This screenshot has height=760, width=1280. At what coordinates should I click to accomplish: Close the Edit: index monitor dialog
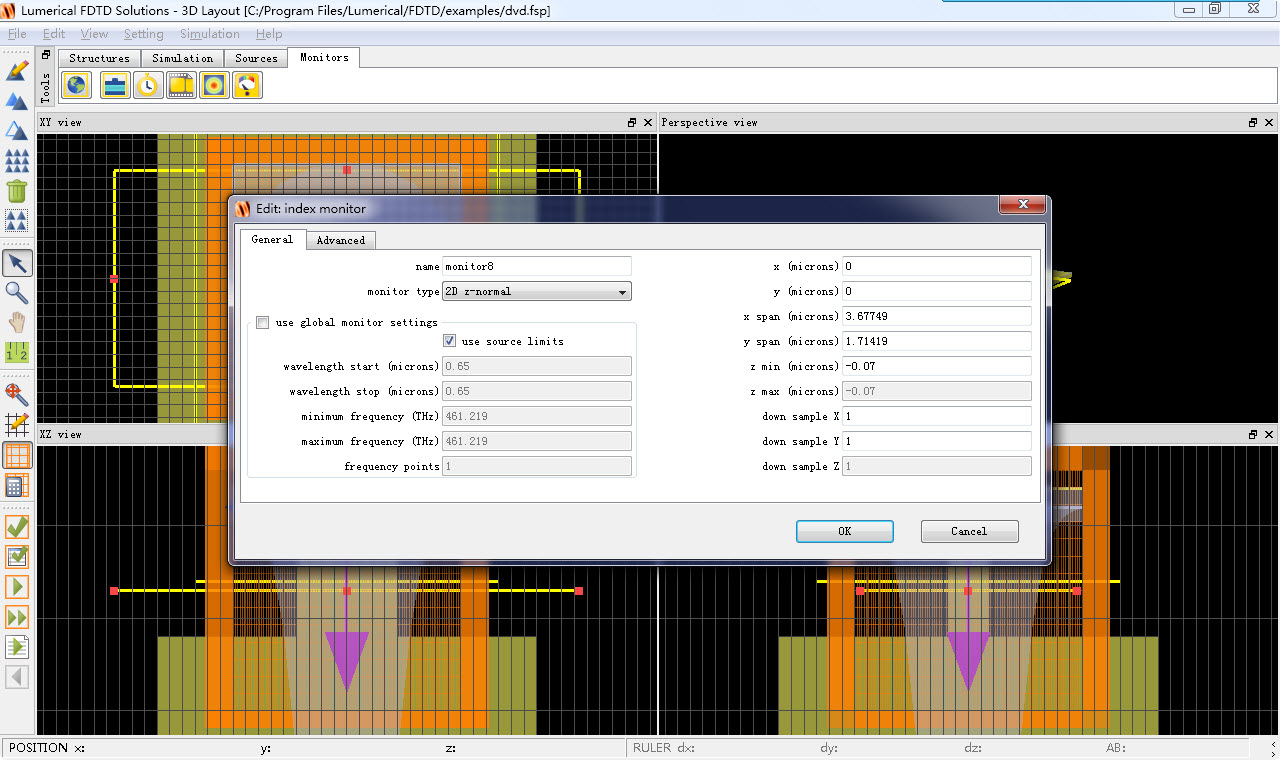point(1023,204)
